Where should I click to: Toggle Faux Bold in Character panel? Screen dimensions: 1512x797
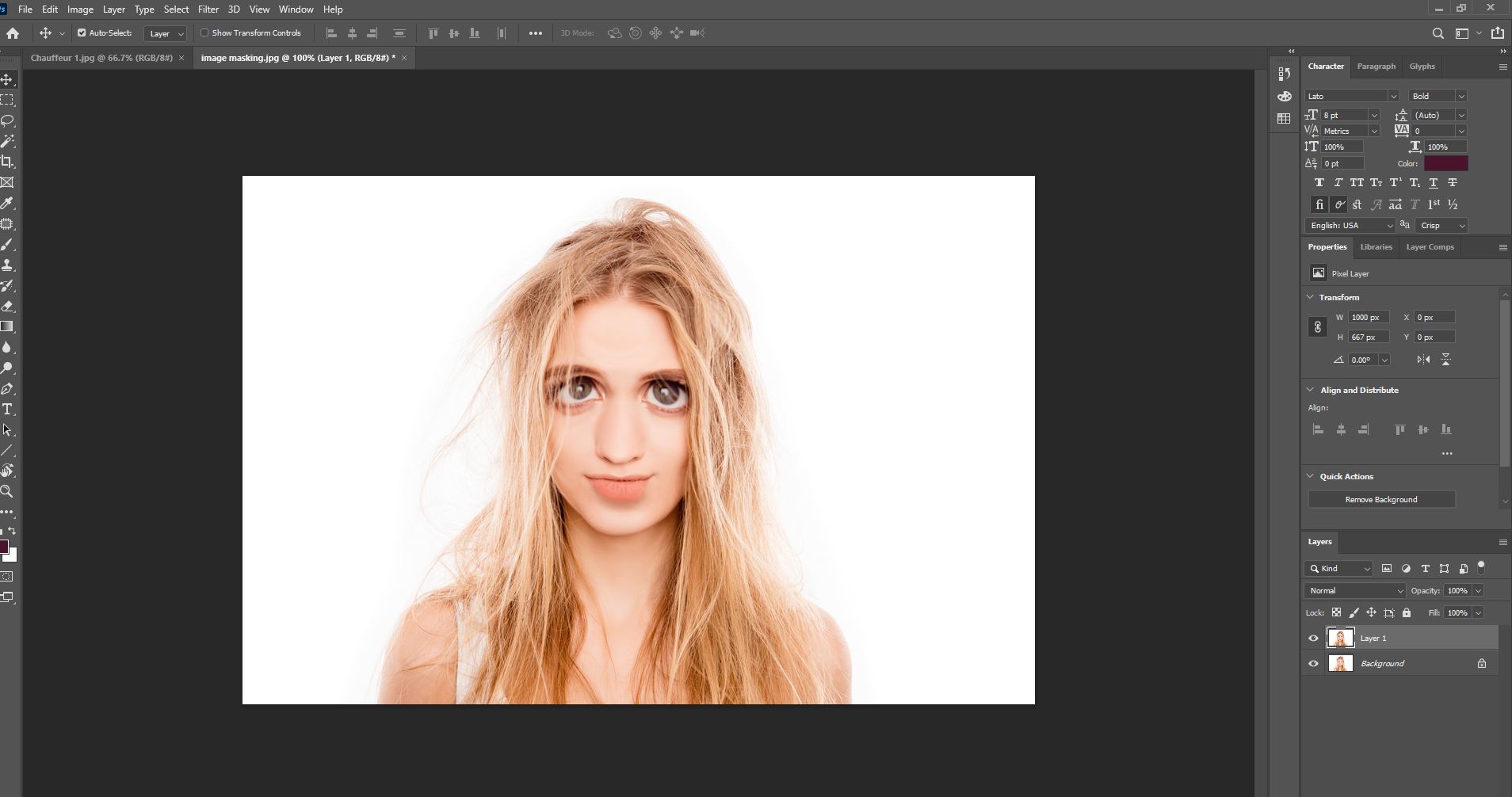(x=1319, y=183)
